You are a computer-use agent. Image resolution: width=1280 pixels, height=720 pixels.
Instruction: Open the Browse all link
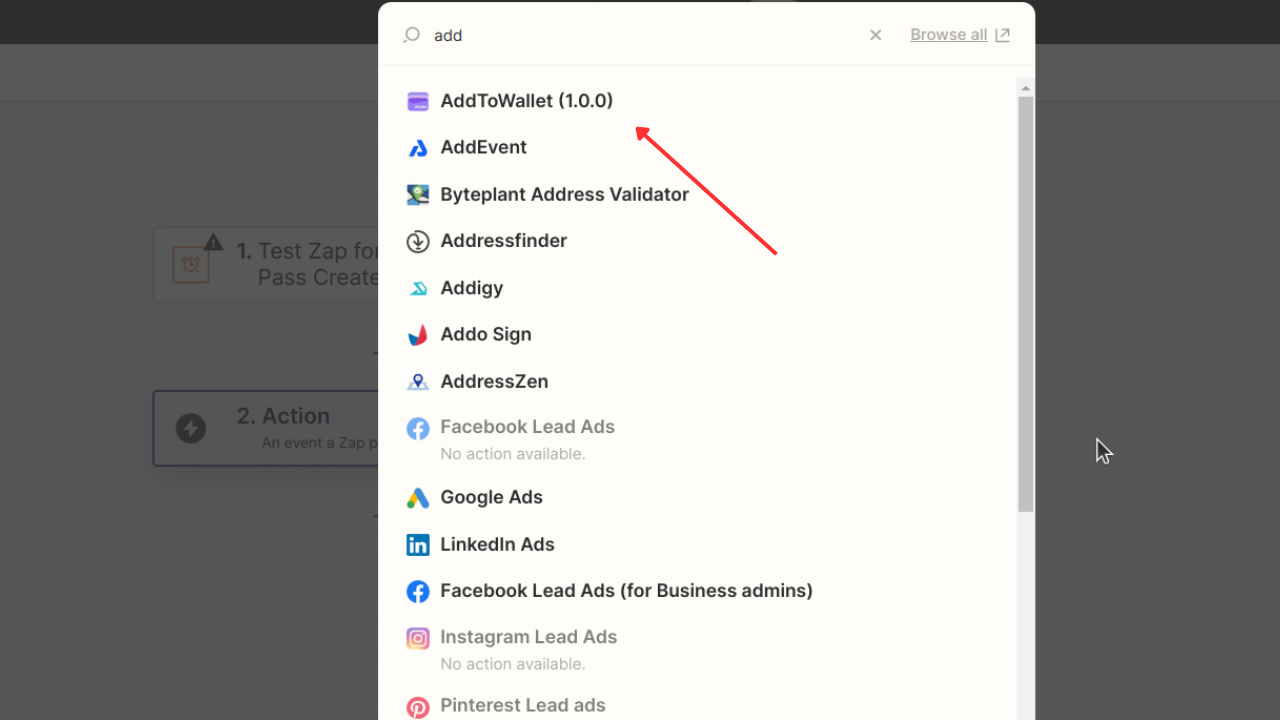click(948, 34)
